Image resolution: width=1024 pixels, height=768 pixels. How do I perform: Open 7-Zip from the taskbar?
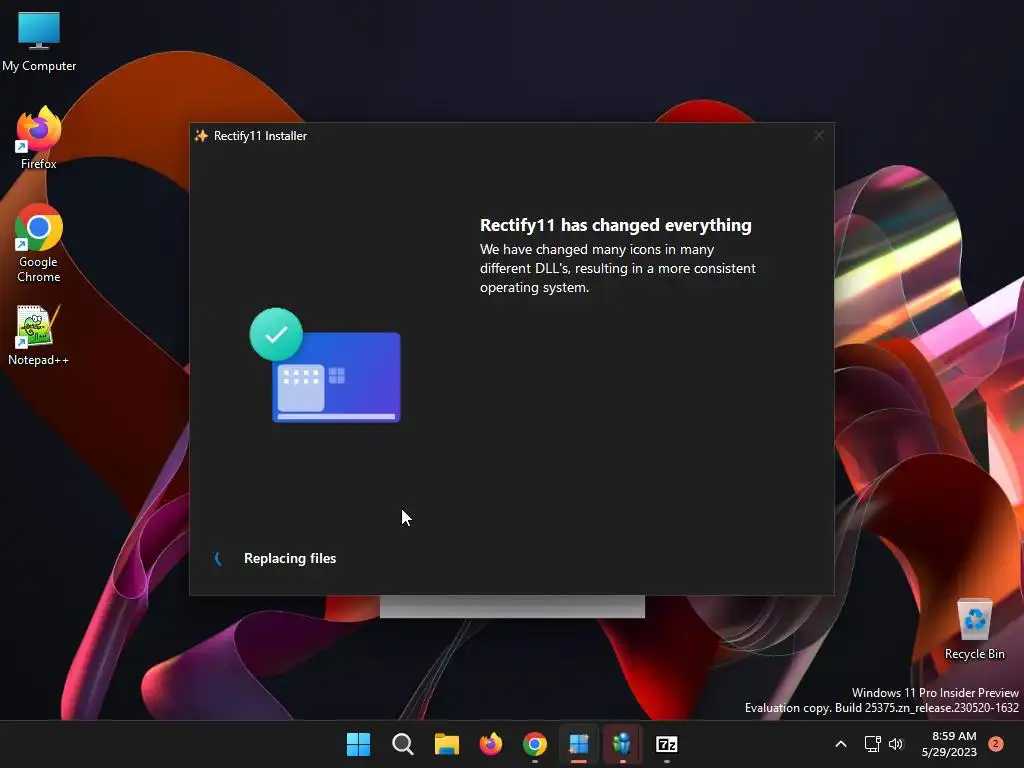click(667, 744)
